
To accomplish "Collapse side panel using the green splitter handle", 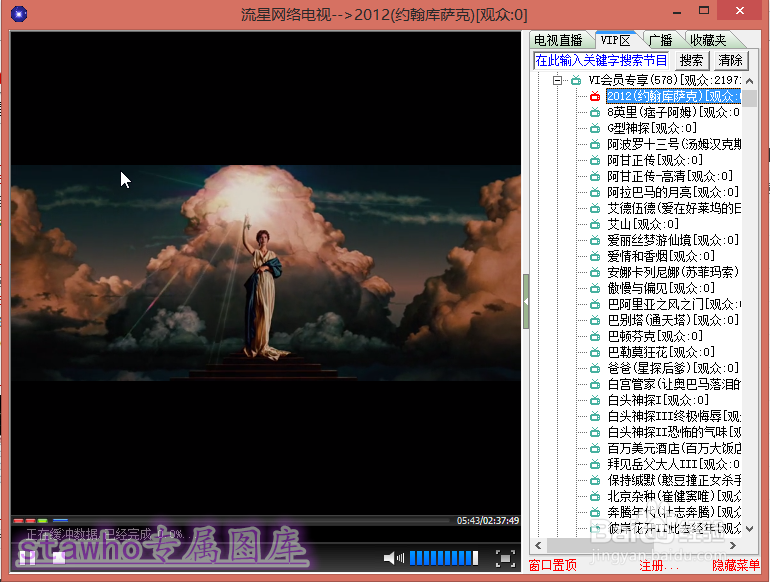I will click(526, 302).
